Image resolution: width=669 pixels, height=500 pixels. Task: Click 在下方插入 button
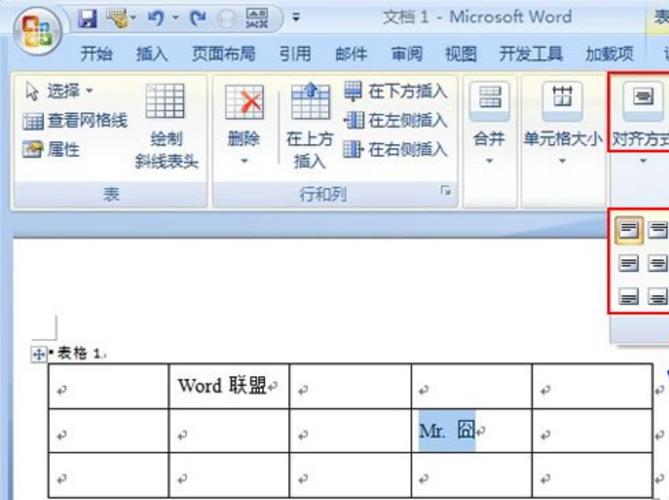click(x=396, y=91)
